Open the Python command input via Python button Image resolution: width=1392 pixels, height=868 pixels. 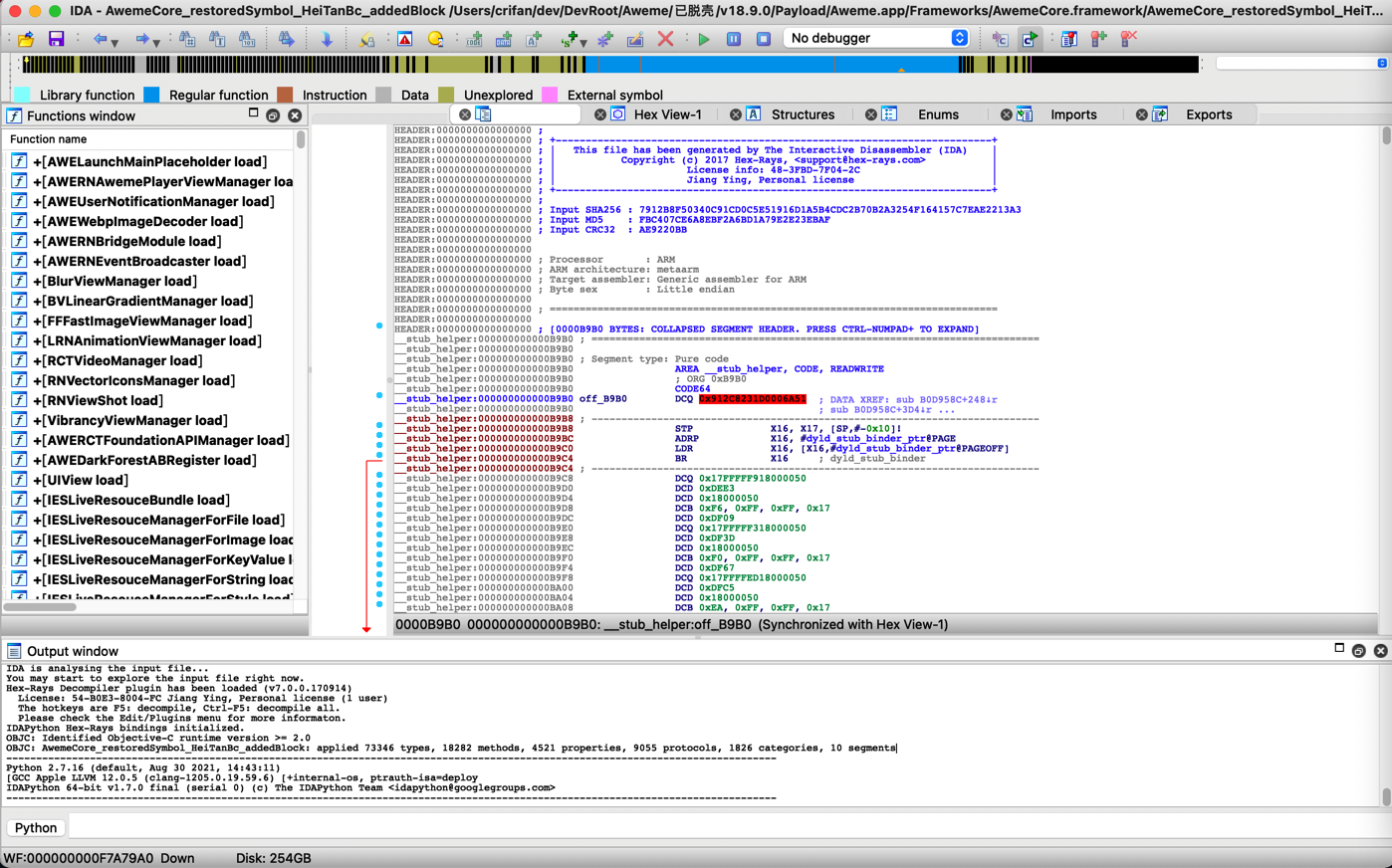[35, 827]
